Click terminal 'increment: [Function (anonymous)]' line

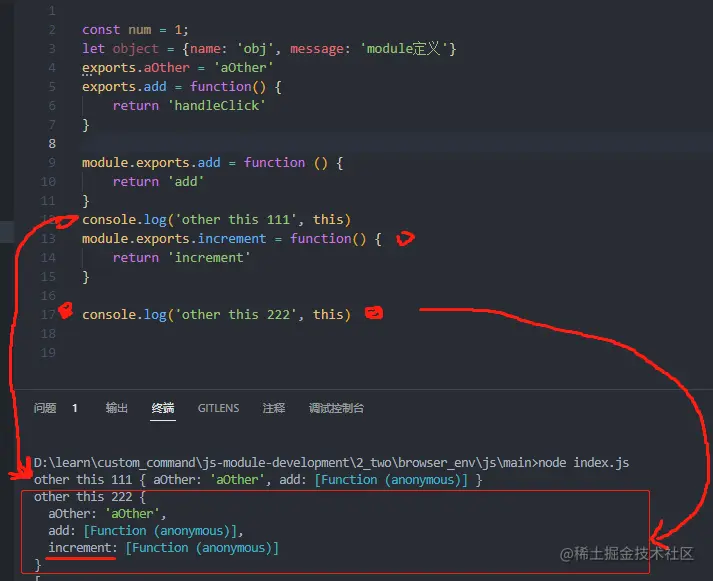[164, 548]
